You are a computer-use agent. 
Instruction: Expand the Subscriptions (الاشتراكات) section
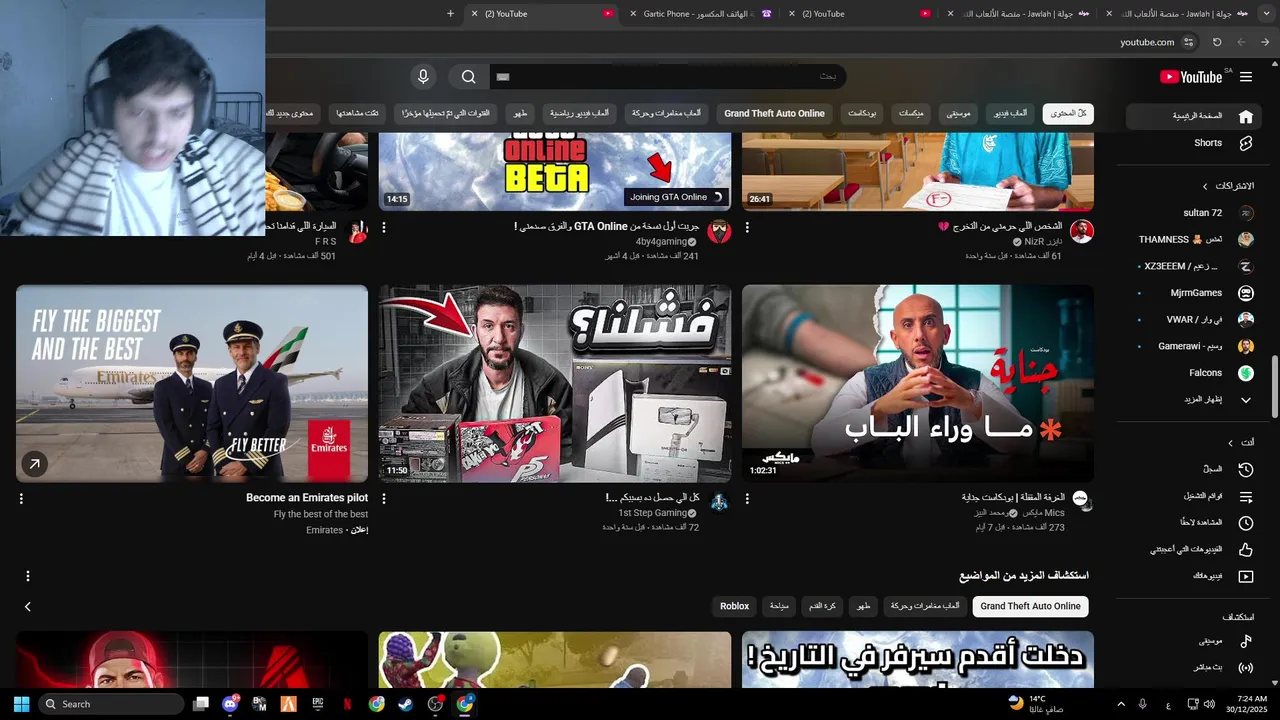pos(1228,186)
